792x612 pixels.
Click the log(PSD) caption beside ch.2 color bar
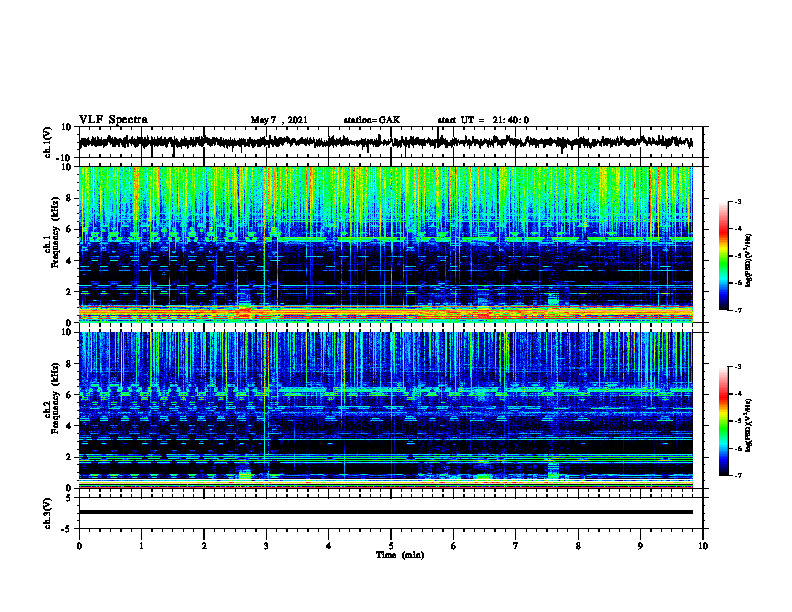749,425
